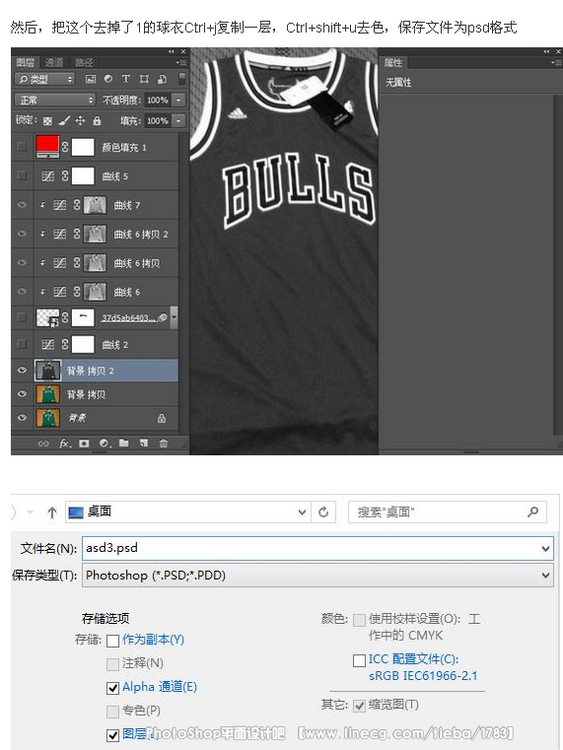Click the red color fill swatch thumbnail
Image resolution: width=563 pixels, height=750 pixels.
pos(47,147)
